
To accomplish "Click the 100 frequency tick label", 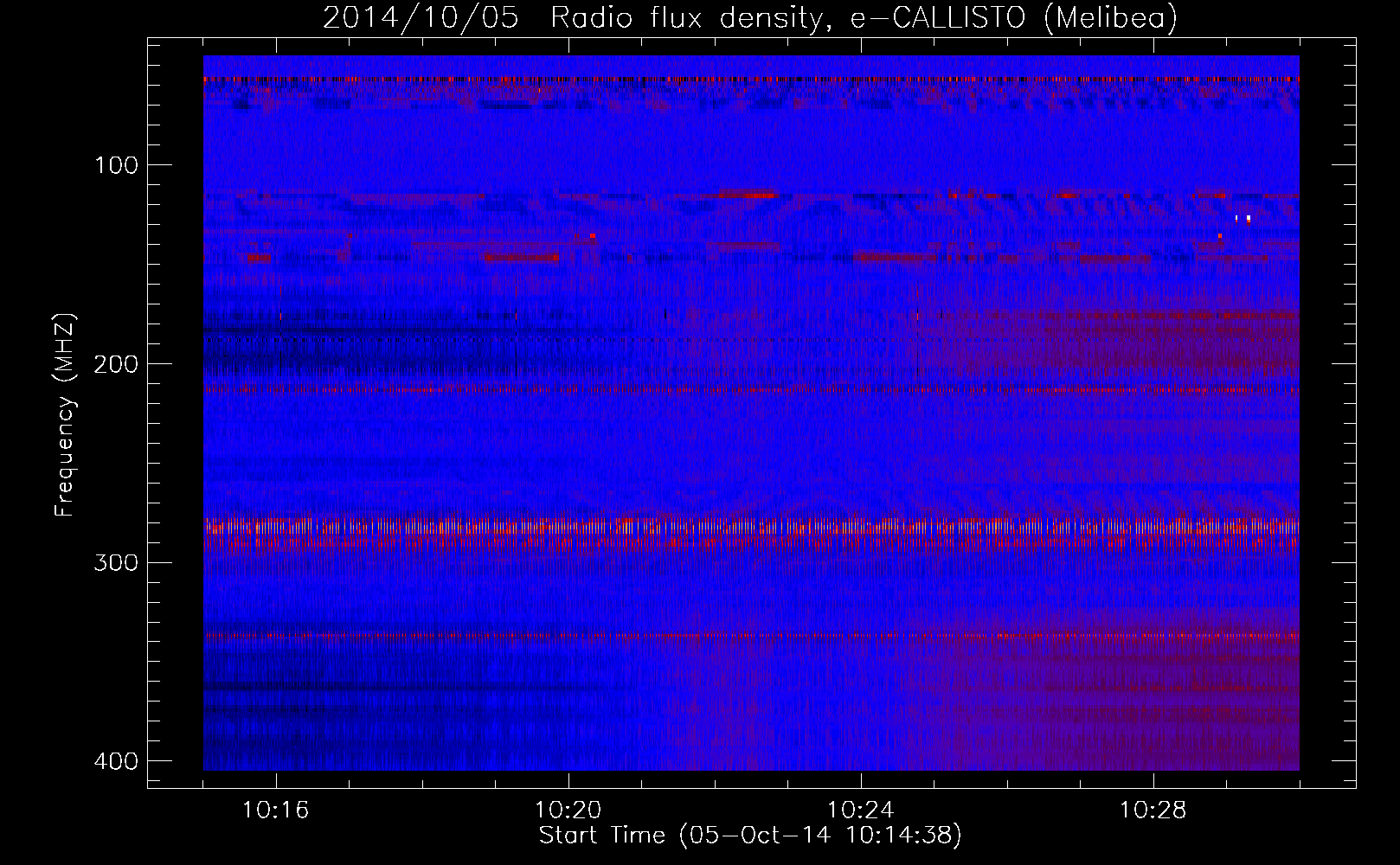I will 115,165.
